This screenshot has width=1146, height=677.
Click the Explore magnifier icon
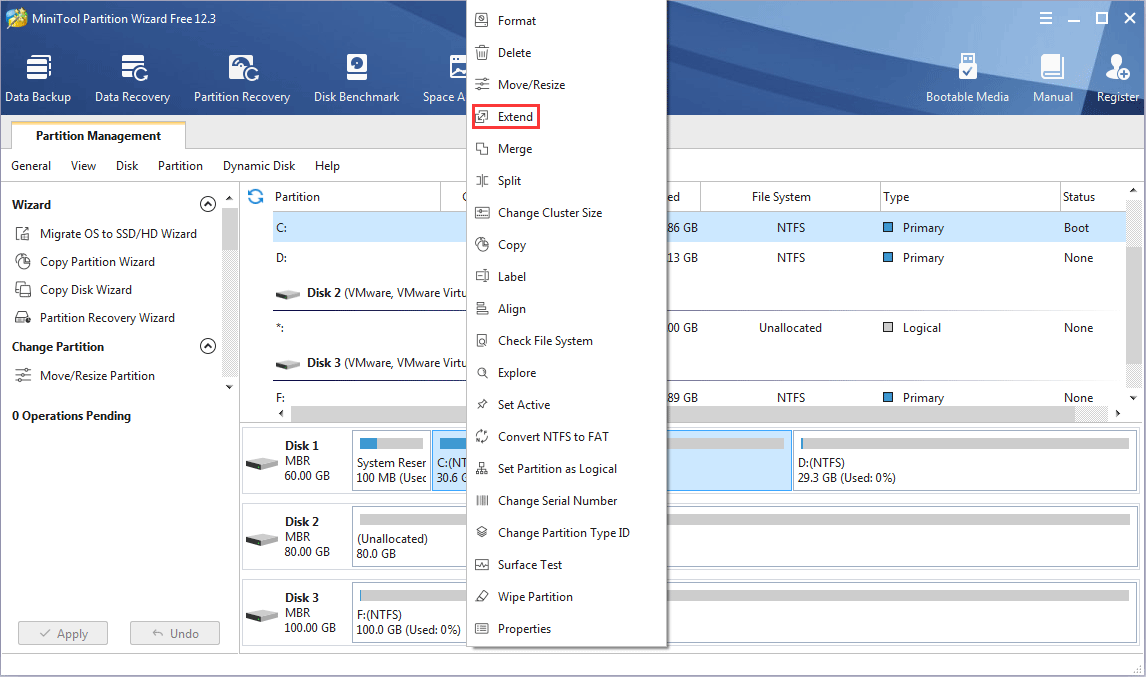(x=482, y=373)
